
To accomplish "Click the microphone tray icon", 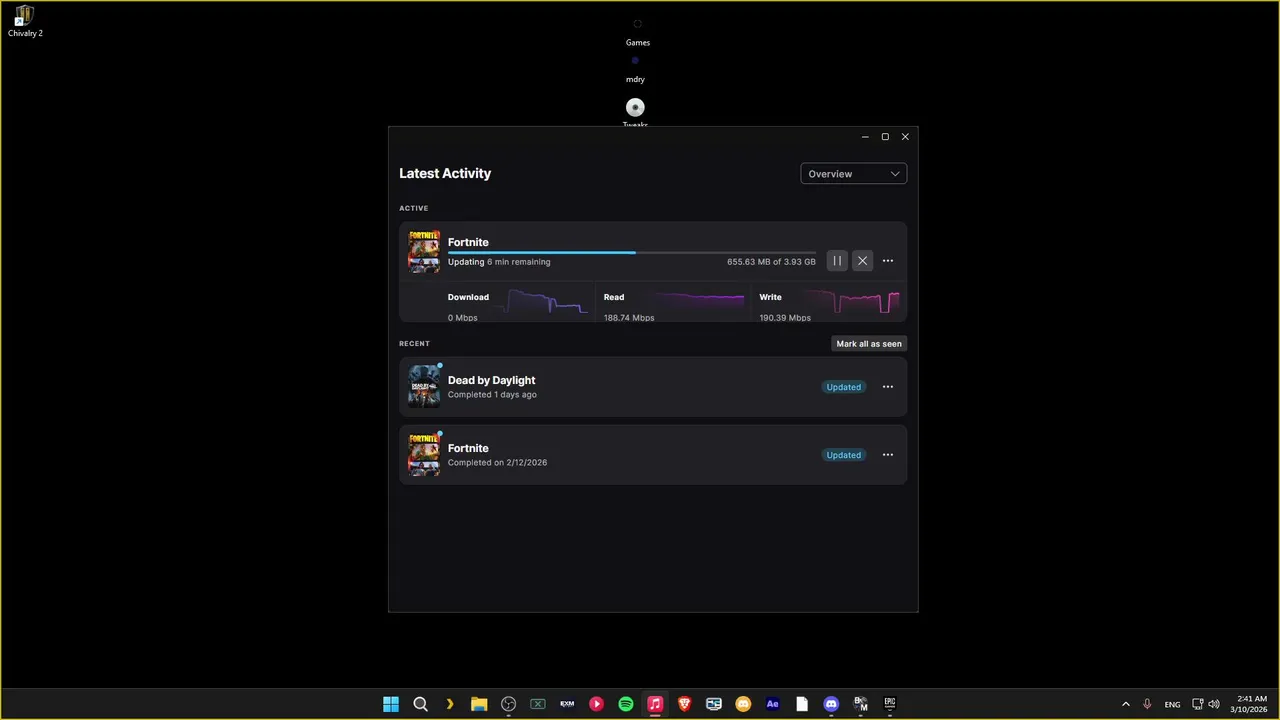I will coord(1147,704).
